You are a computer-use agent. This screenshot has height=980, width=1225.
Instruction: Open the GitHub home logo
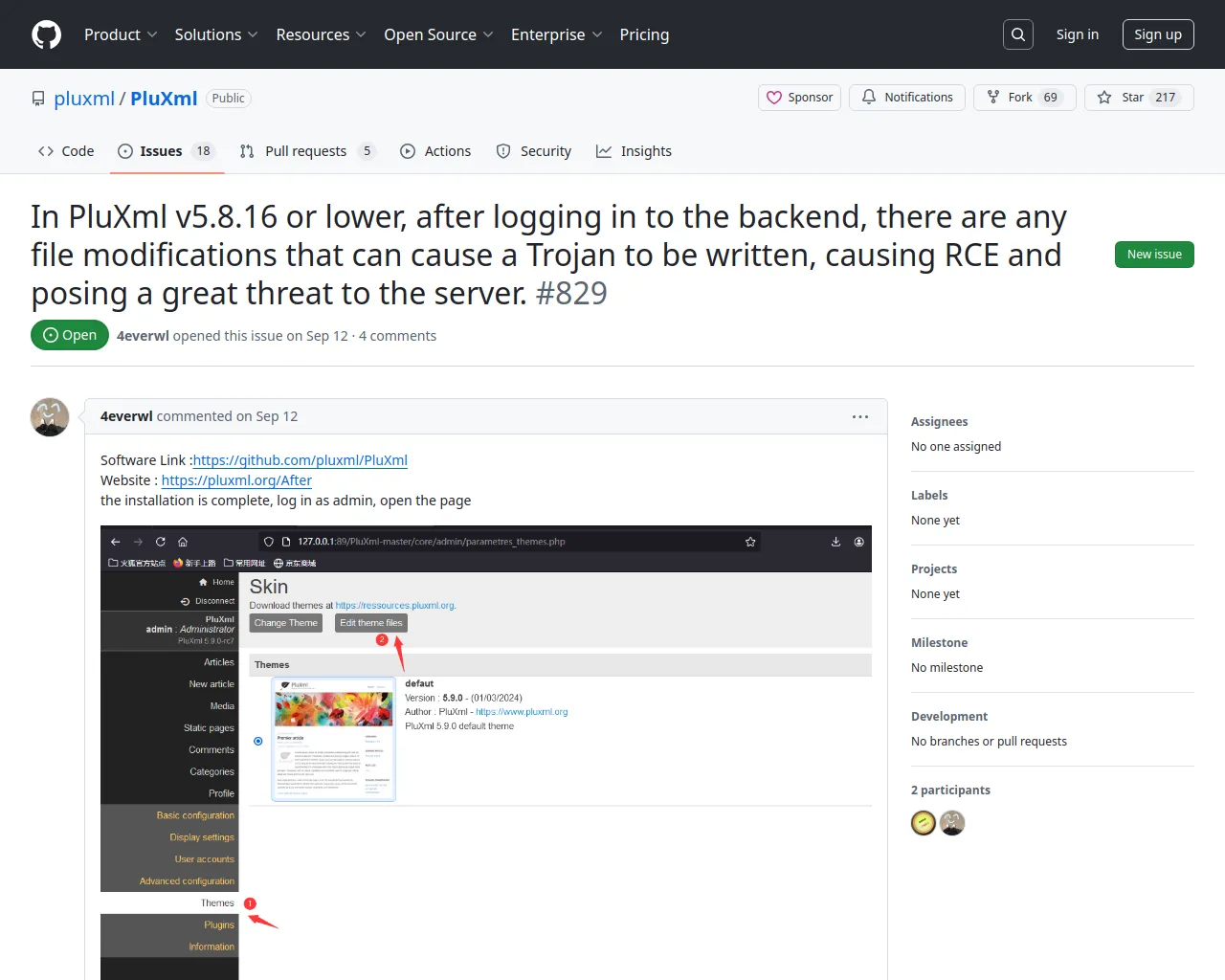coord(46,34)
